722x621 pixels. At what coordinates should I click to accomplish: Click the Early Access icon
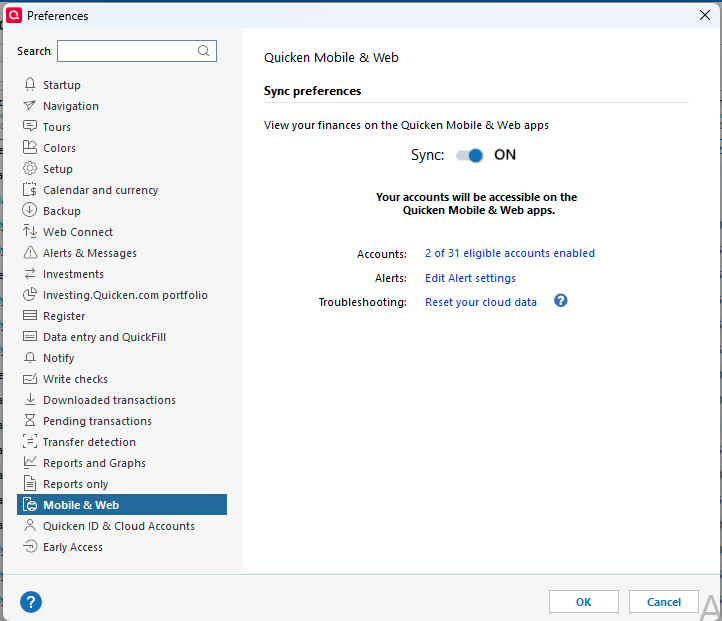pos(30,546)
